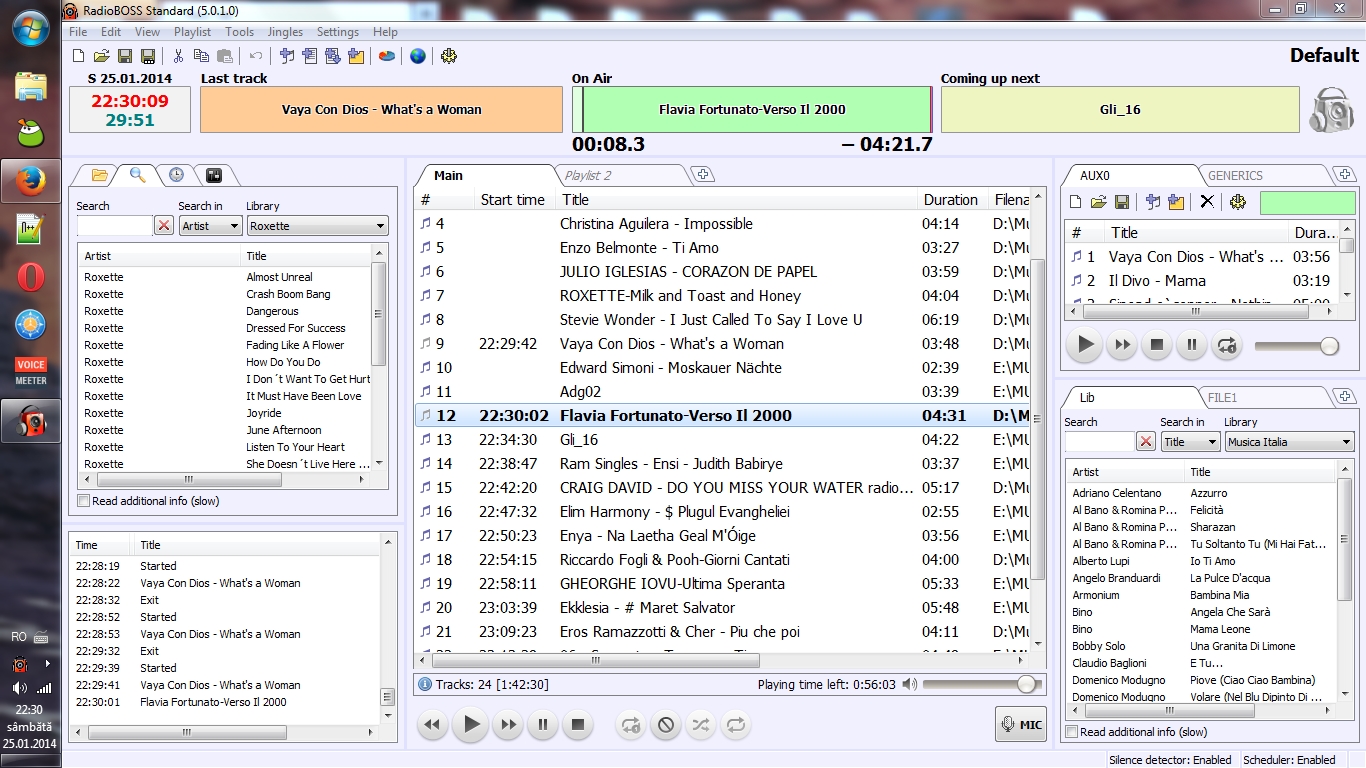Click the Copy icon in main toolbar
This screenshot has height=768, width=1366.
[202, 56]
